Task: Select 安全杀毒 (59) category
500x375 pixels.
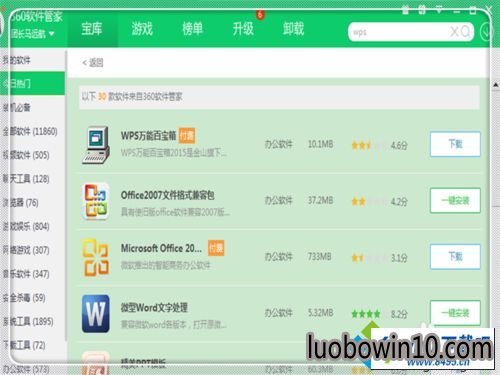Action: 32,298
